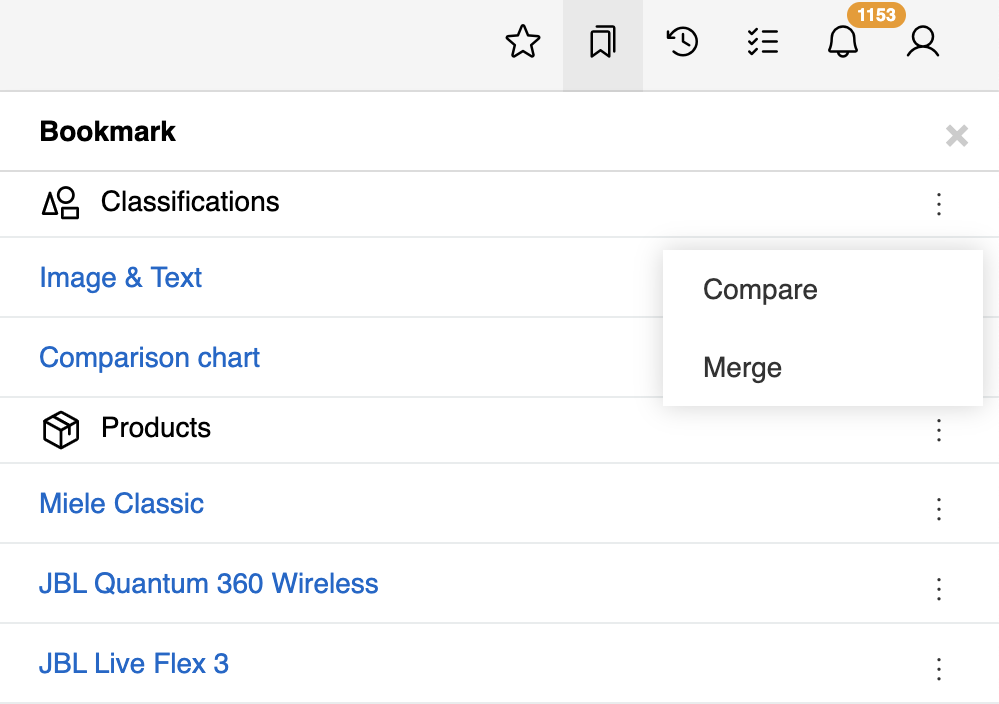Open the notifications bell
The image size is (999, 704).
(x=842, y=43)
